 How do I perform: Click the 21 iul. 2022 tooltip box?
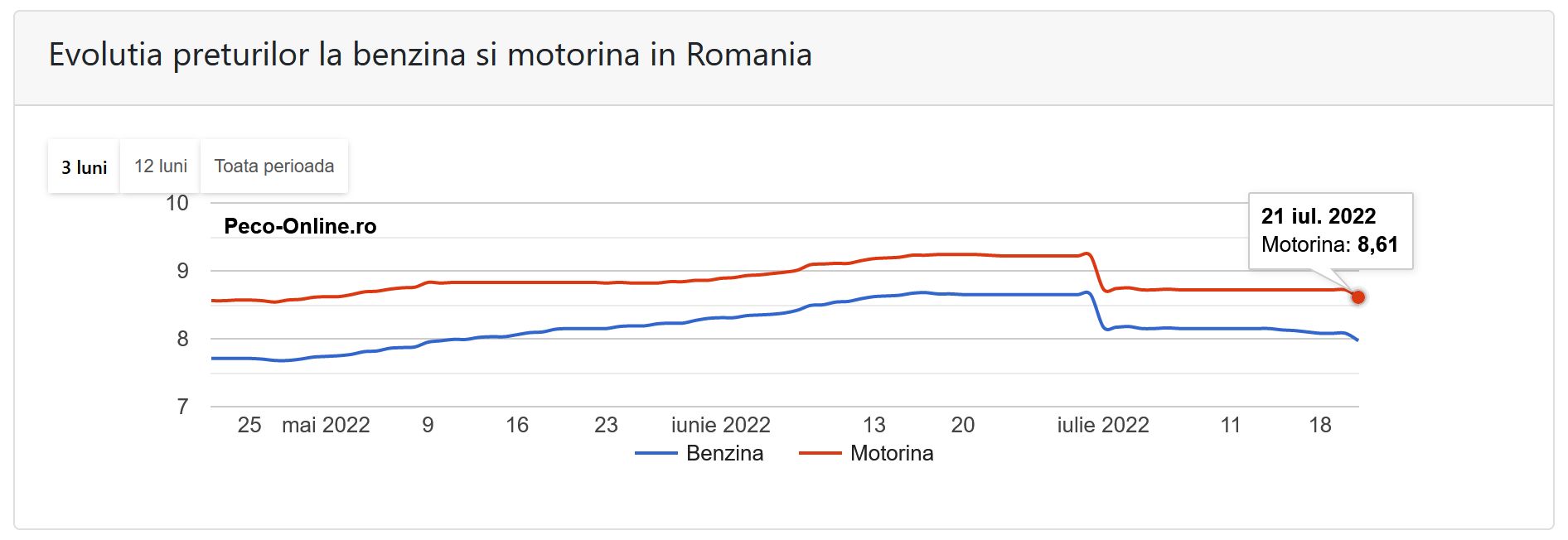[1329, 231]
